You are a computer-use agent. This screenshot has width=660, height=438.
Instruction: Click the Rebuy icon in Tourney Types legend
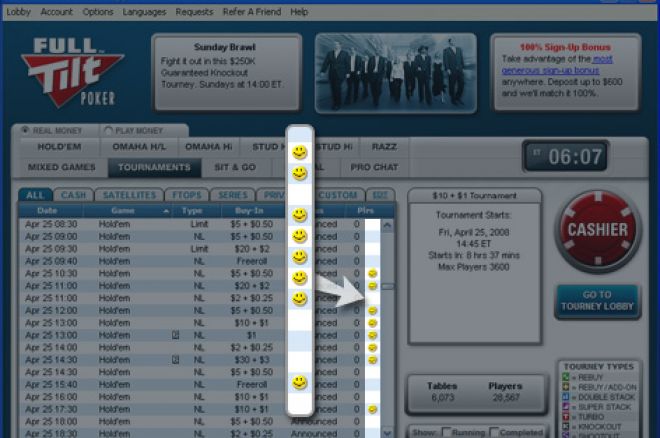pos(566,377)
